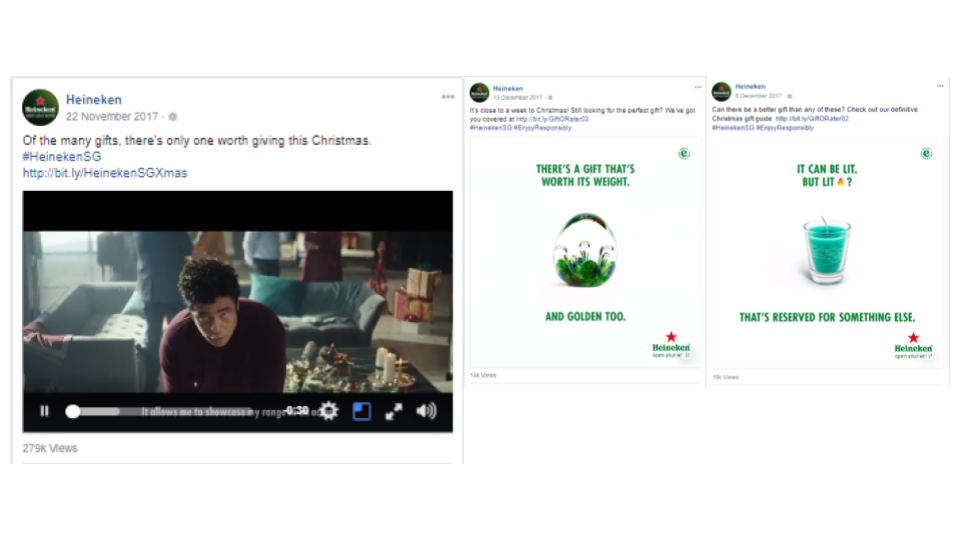960x540 pixels.
Task: Open options menu on 13 December post
Action: tap(697, 87)
